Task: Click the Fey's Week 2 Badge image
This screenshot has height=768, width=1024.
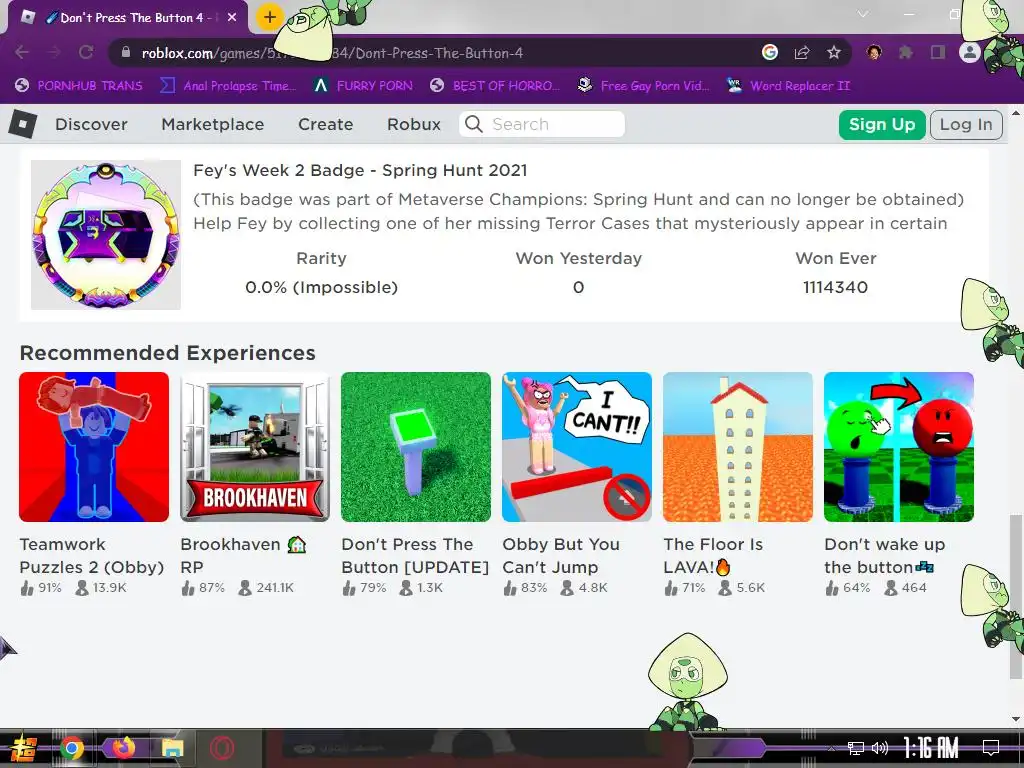Action: (106, 234)
